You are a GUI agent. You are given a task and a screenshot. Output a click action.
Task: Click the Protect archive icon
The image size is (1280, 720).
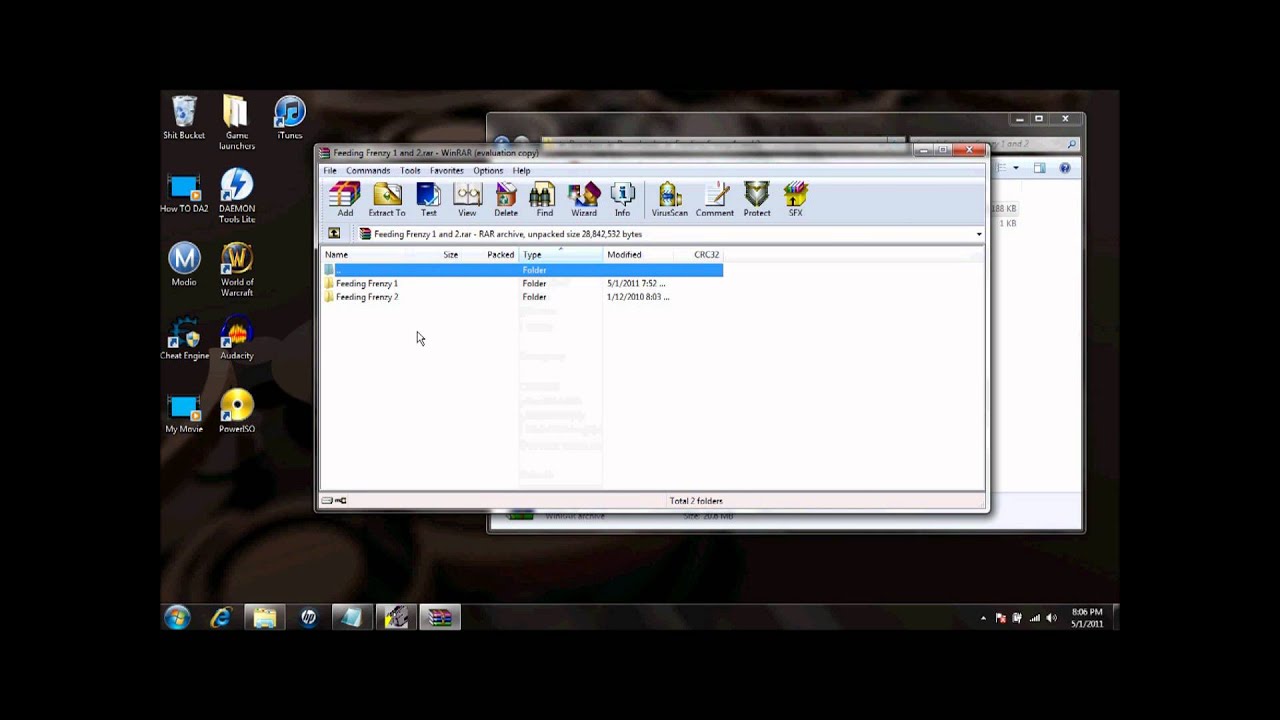coord(757,200)
